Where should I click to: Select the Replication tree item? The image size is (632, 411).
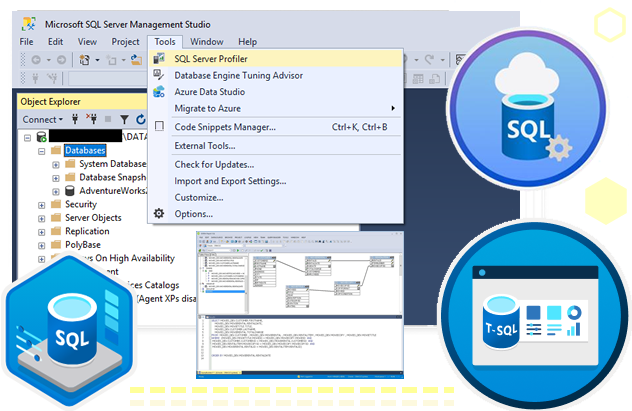(x=87, y=231)
